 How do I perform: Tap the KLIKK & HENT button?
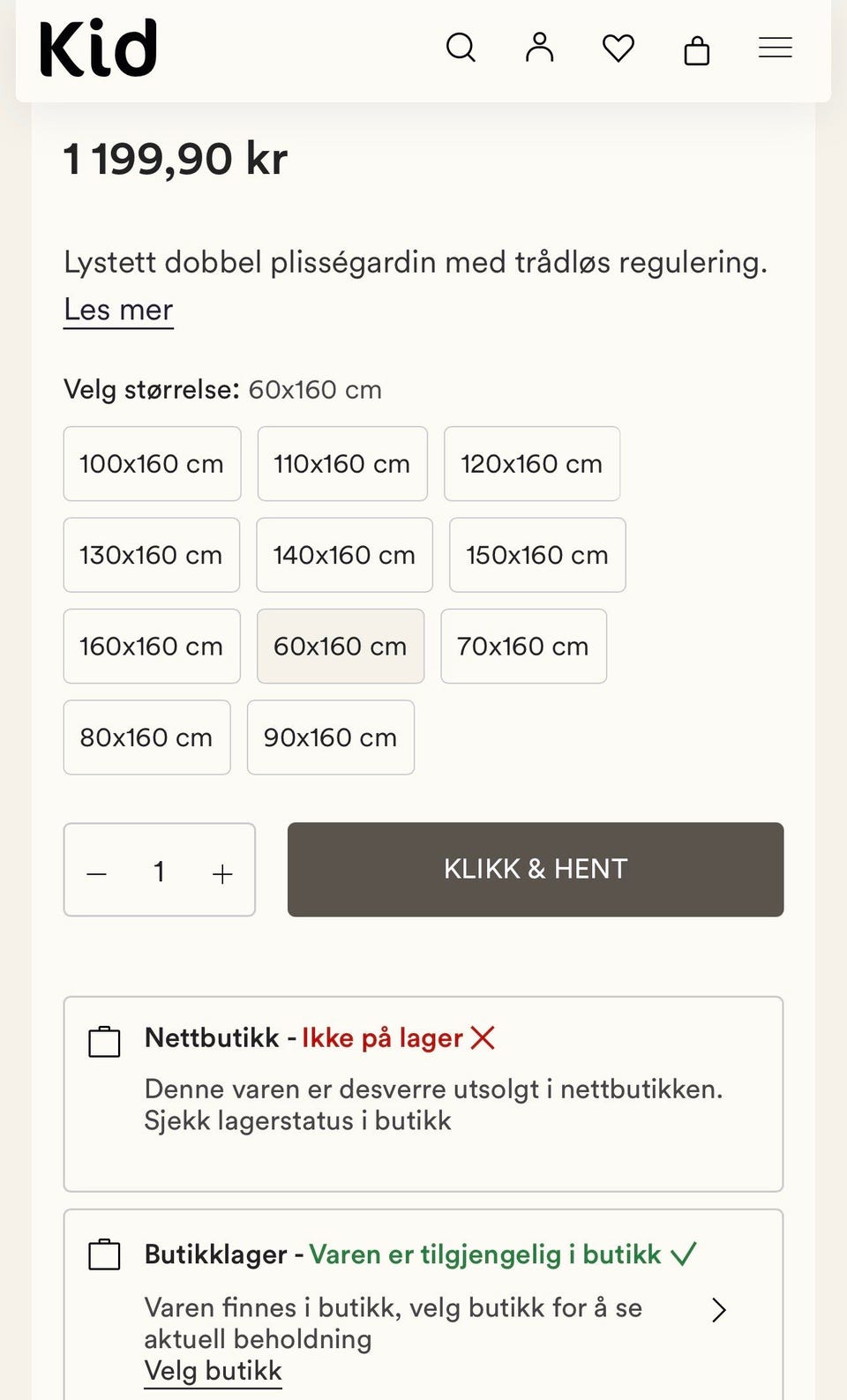coord(536,870)
